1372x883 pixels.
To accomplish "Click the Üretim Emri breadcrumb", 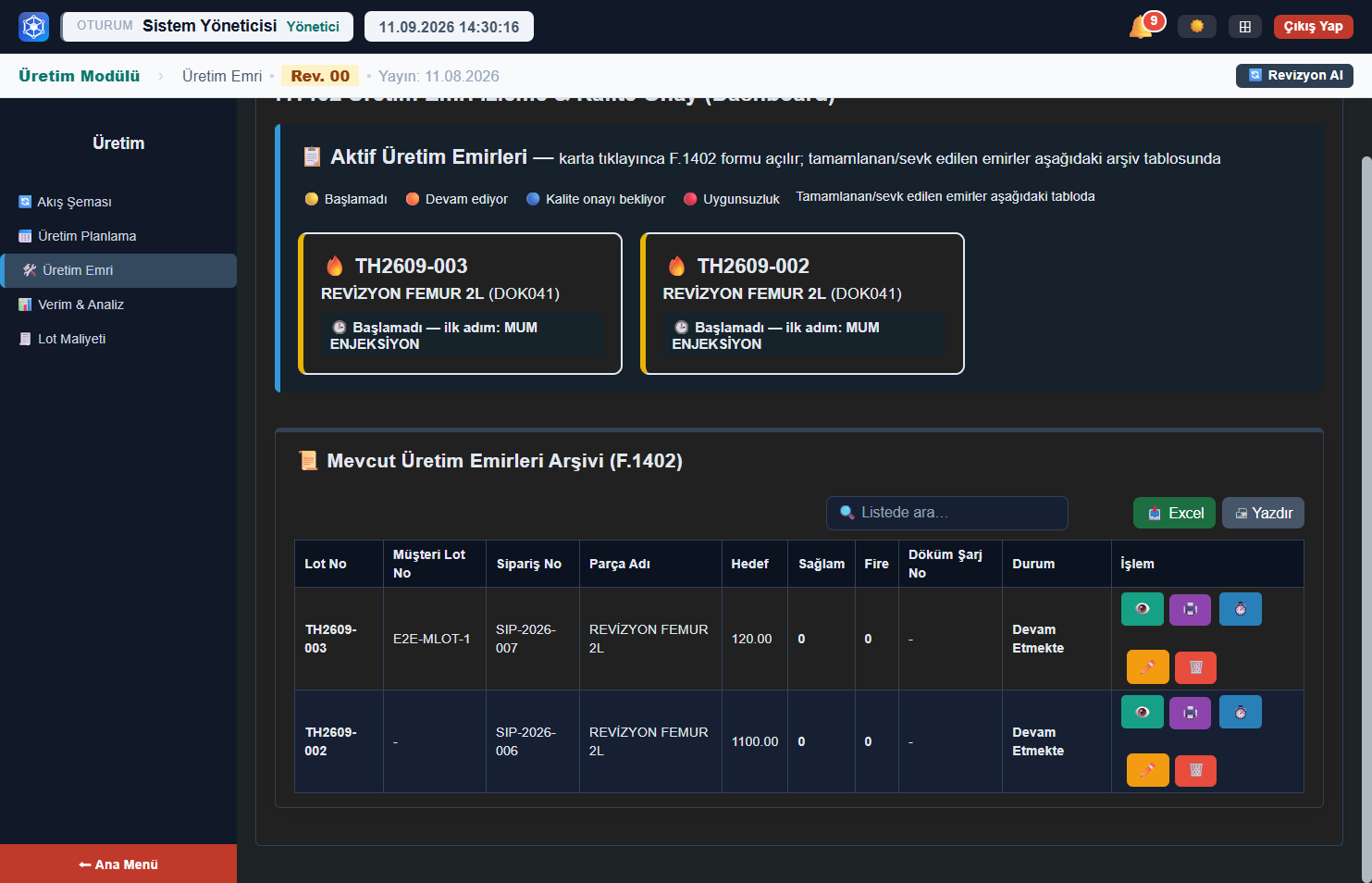I will [x=222, y=76].
